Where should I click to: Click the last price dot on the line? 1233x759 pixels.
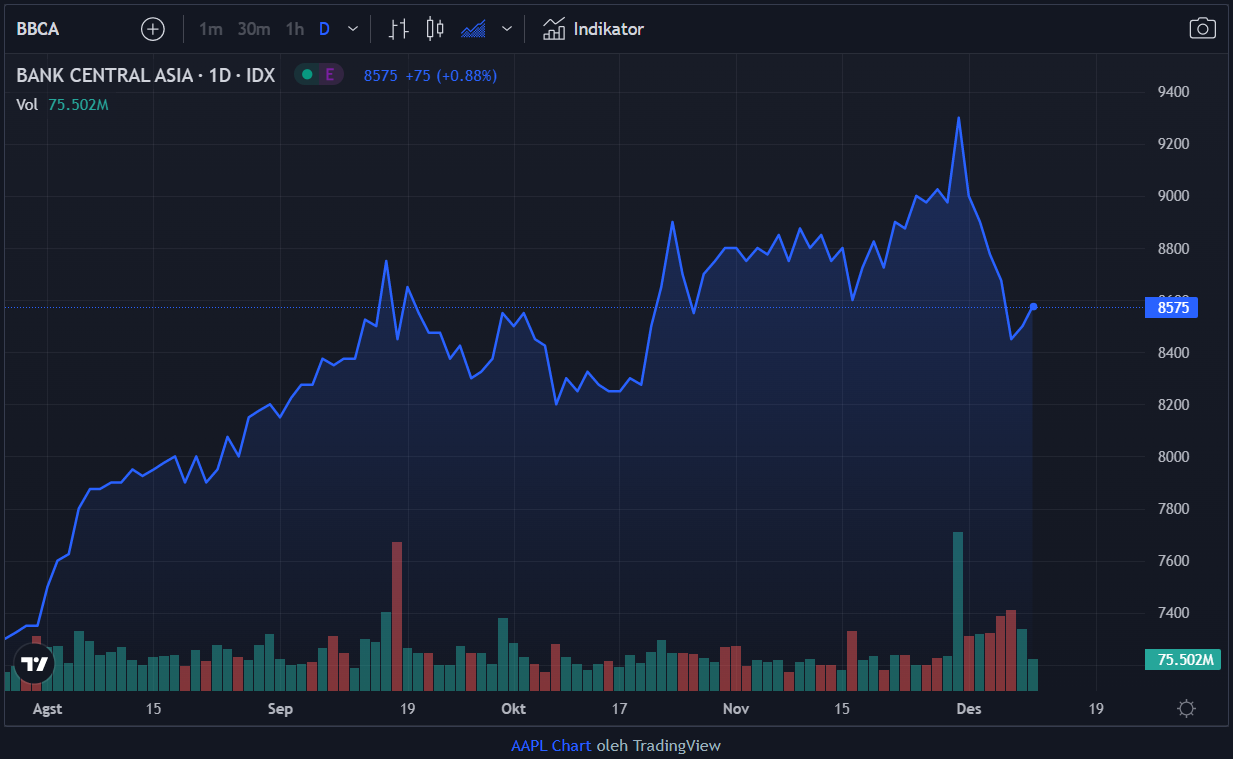1033,307
